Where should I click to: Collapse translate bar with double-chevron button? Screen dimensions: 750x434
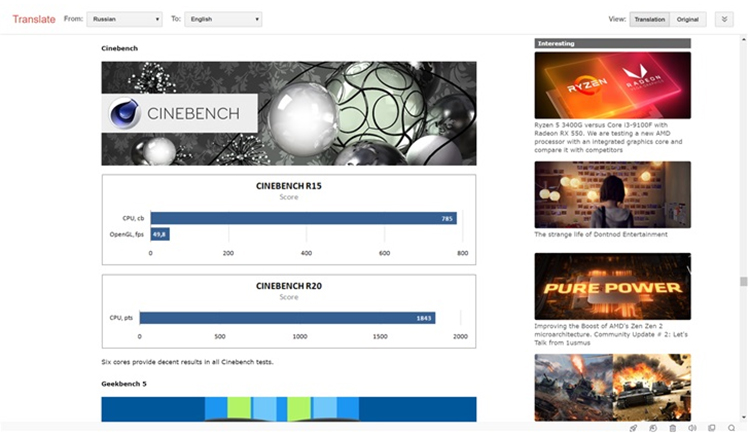click(x=724, y=19)
